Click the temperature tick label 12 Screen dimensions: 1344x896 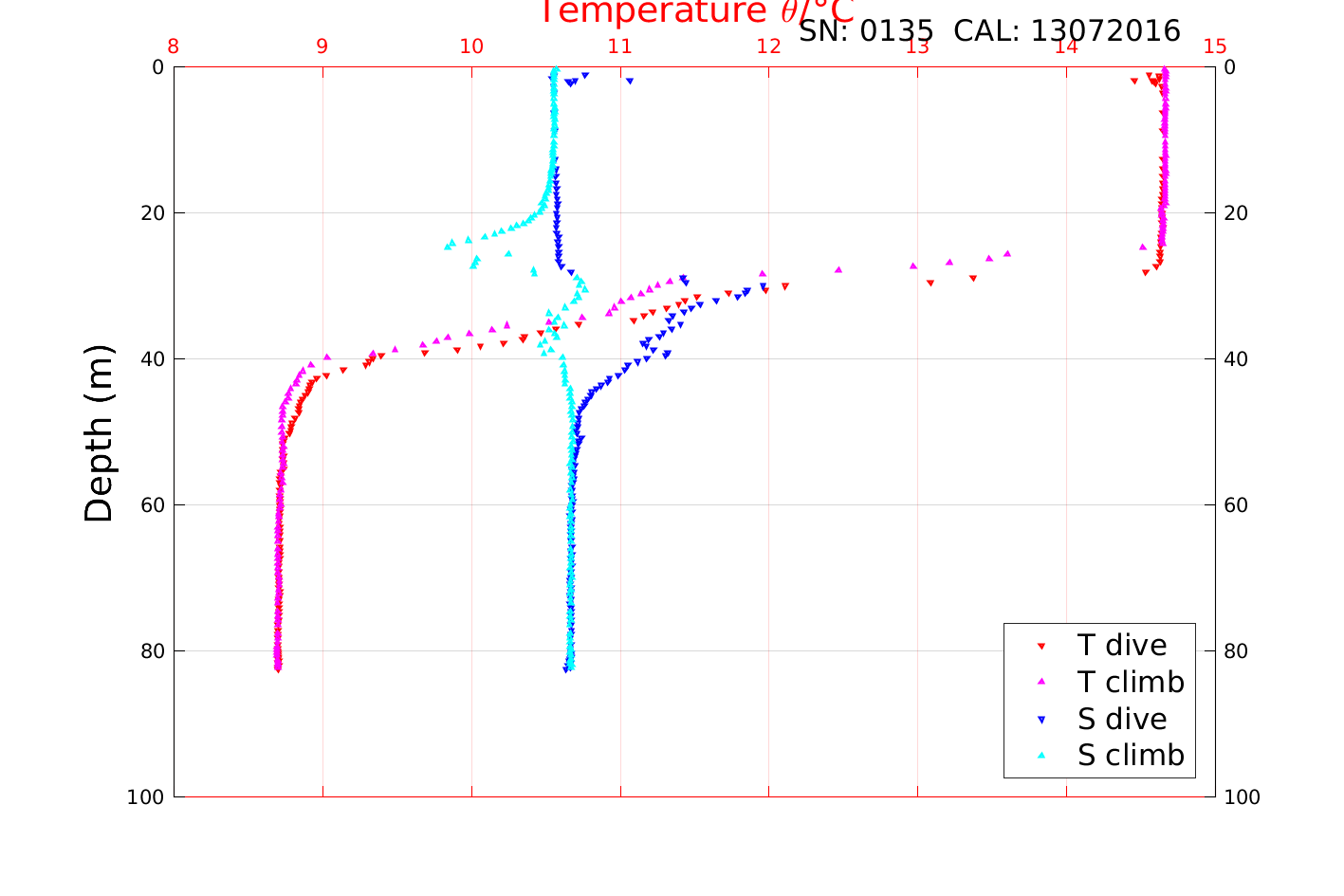[769, 47]
